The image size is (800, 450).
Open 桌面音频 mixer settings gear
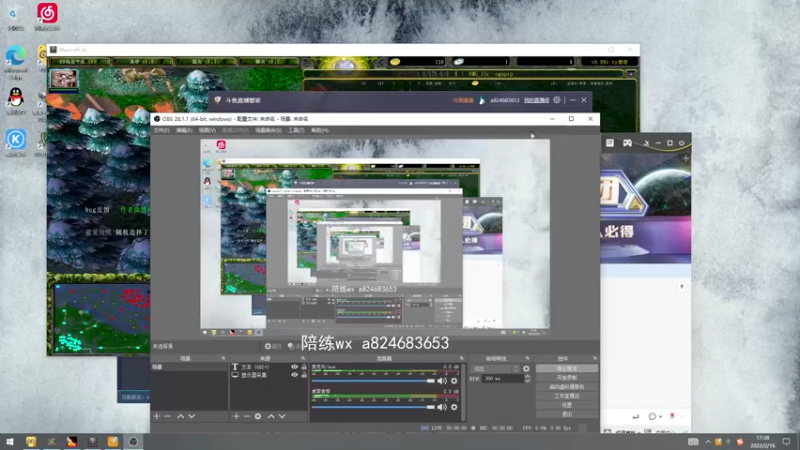point(454,407)
